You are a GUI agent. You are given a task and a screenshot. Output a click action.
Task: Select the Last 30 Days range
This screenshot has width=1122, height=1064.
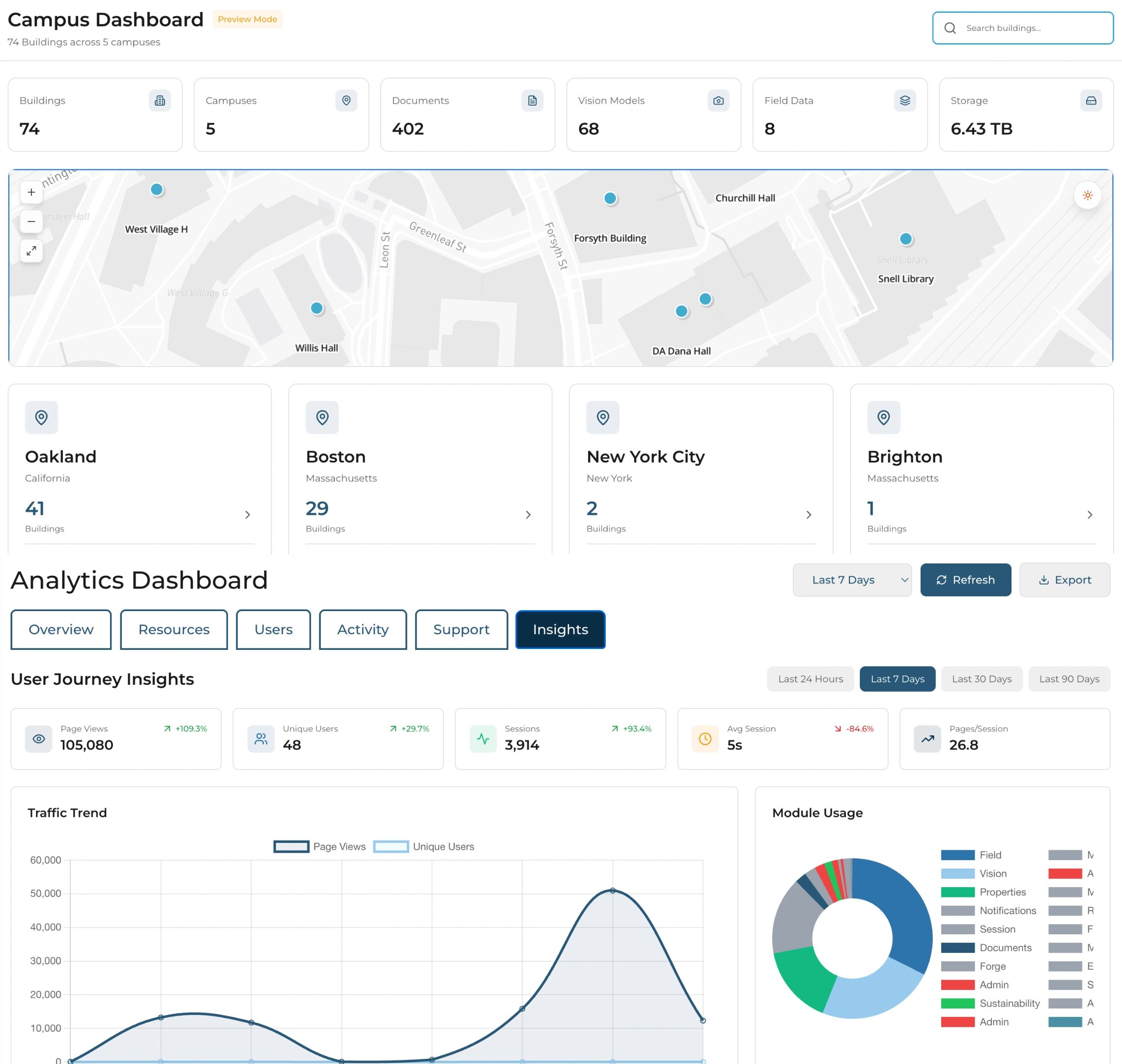pyautogui.click(x=981, y=678)
